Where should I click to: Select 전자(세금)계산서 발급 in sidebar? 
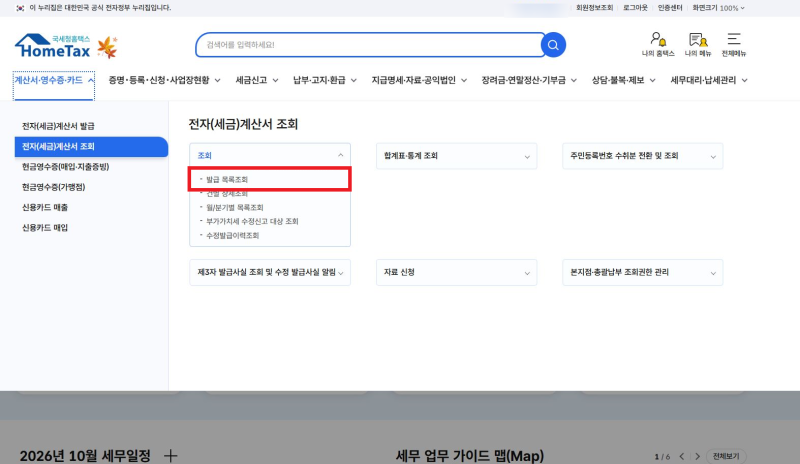coord(58,126)
